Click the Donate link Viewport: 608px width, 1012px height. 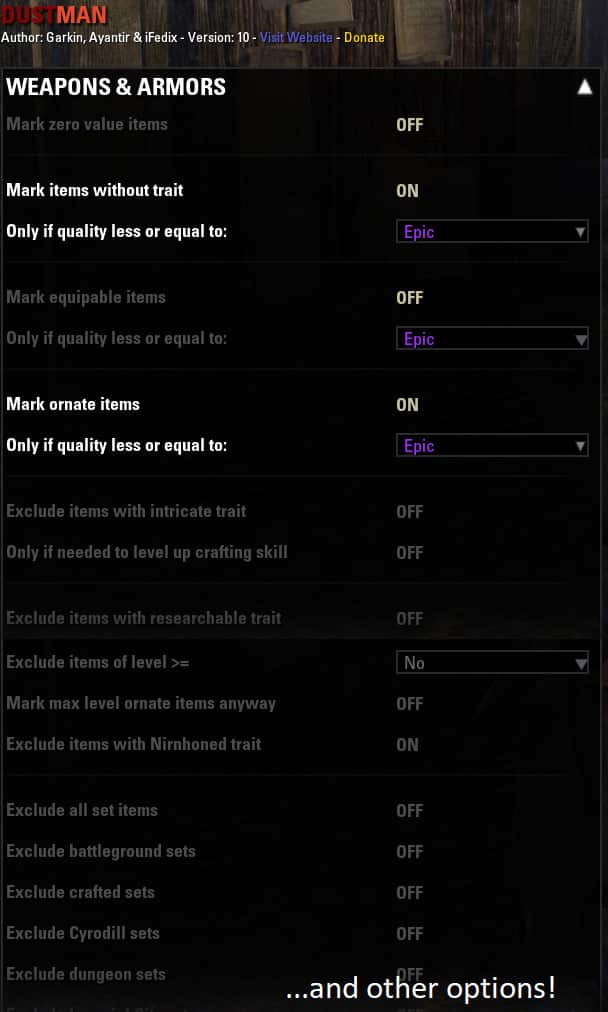[364, 37]
